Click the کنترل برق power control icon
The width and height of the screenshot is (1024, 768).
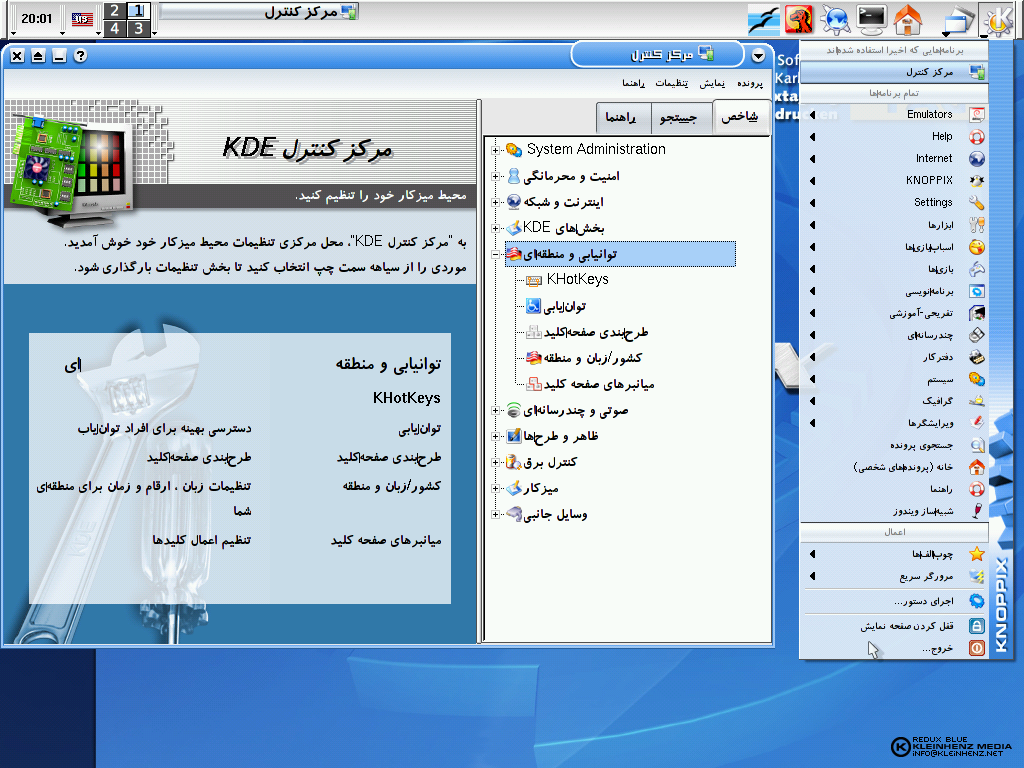(514, 462)
